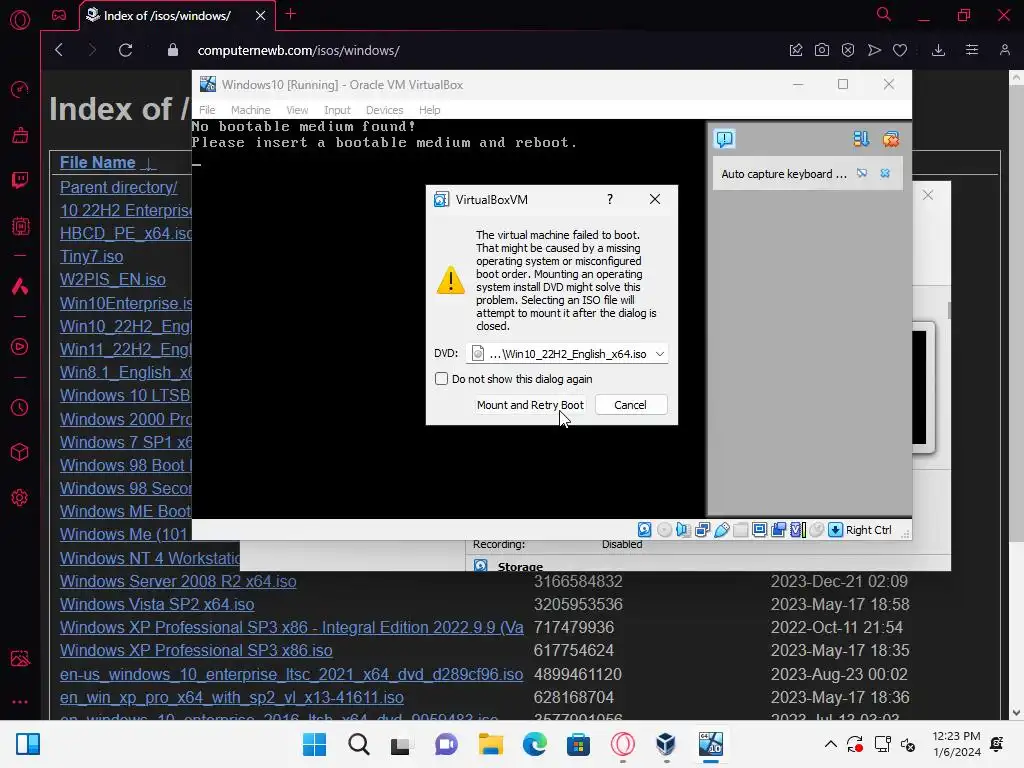
Task: Open the File menu in VirtualBox
Action: tap(207, 110)
